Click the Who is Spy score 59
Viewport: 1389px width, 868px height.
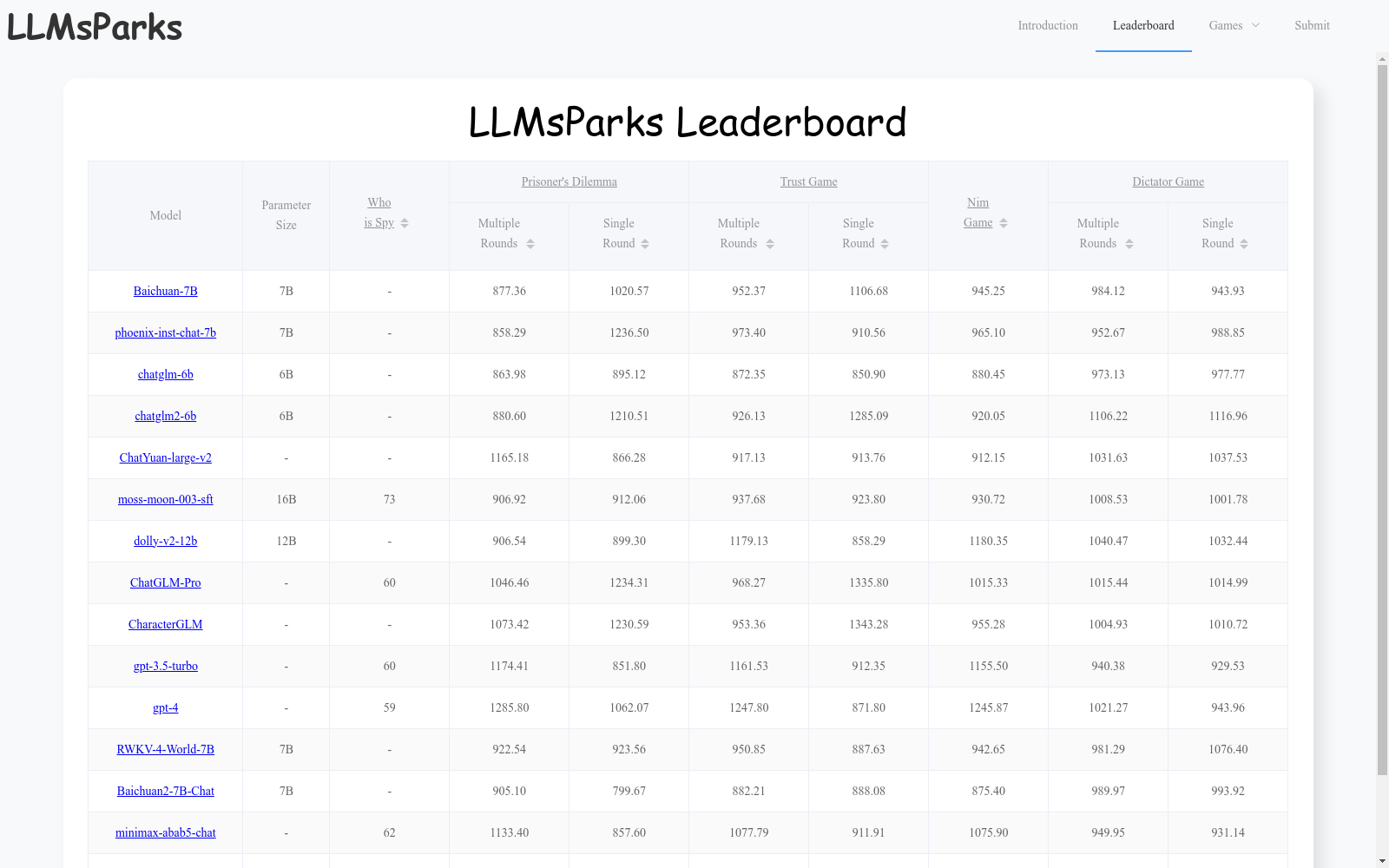coord(390,707)
